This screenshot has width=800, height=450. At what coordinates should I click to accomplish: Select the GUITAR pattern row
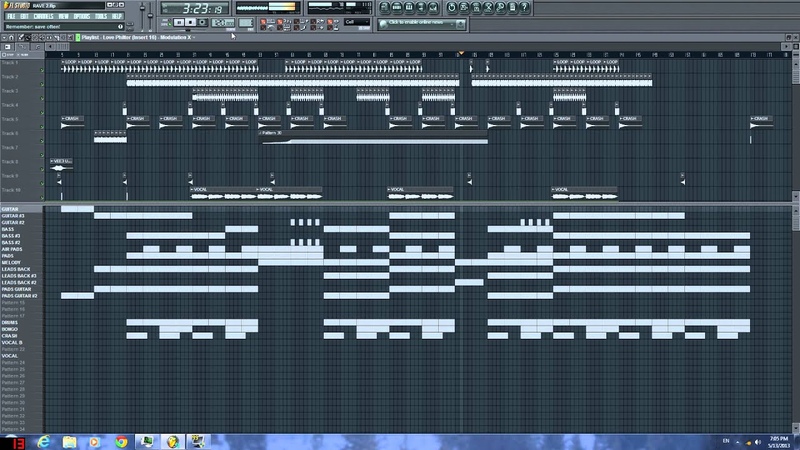21,209
